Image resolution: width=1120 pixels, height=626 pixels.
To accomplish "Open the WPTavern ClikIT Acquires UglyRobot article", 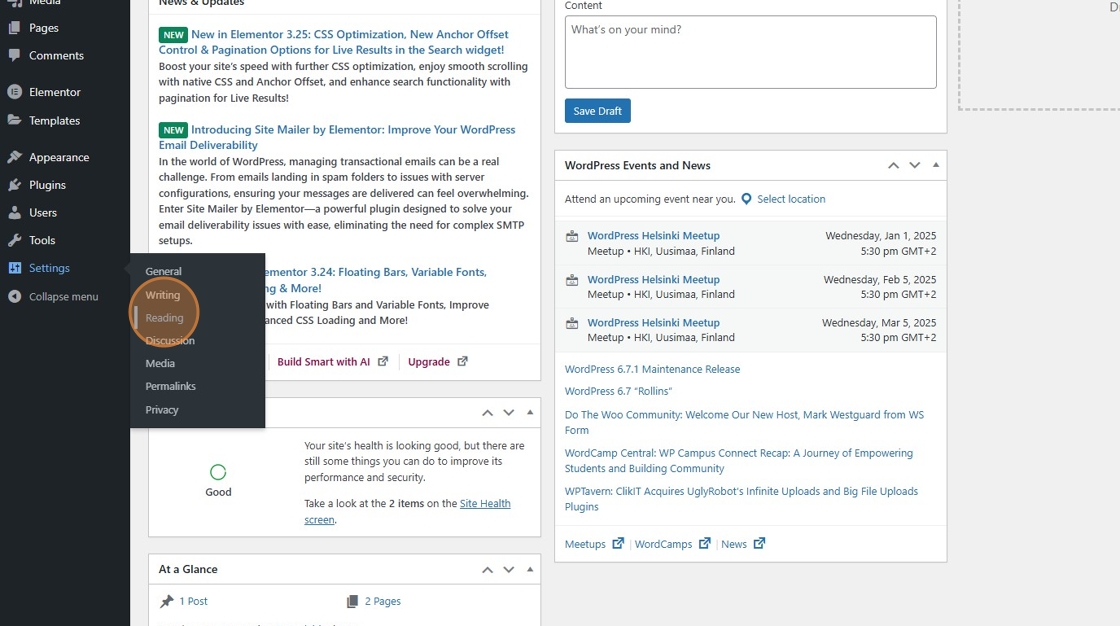I will point(741,499).
